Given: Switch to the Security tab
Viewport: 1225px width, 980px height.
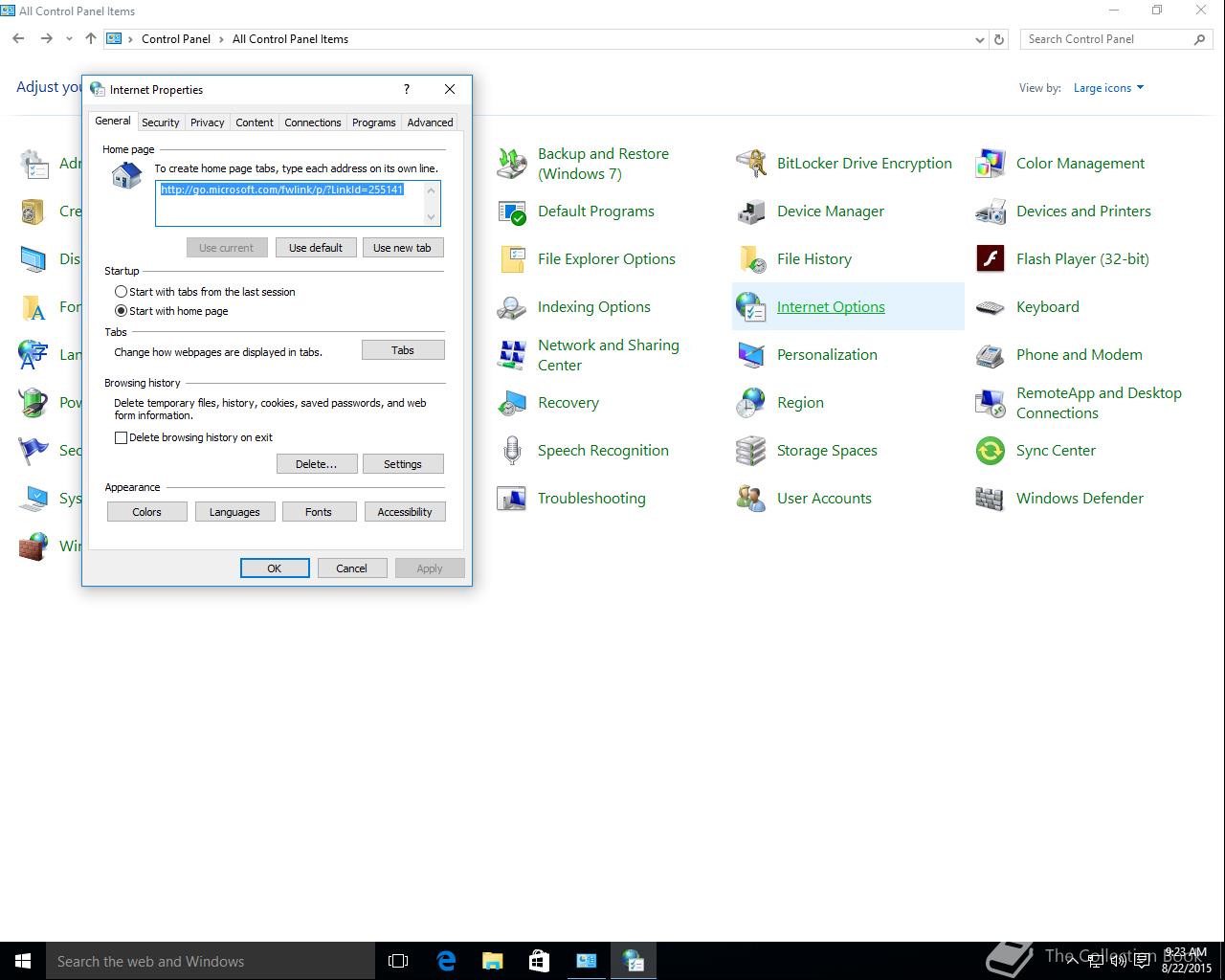Looking at the screenshot, I should coord(161,122).
